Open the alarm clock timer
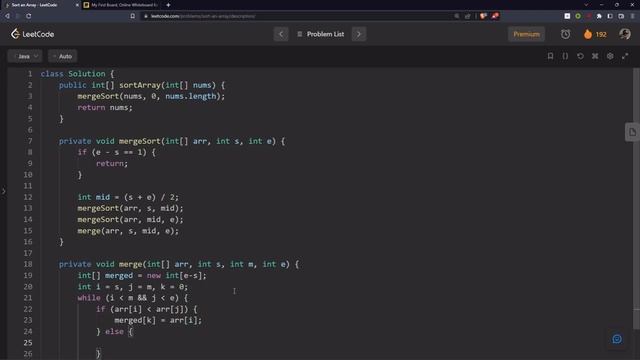This screenshot has width=640, height=360. point(565,34)
